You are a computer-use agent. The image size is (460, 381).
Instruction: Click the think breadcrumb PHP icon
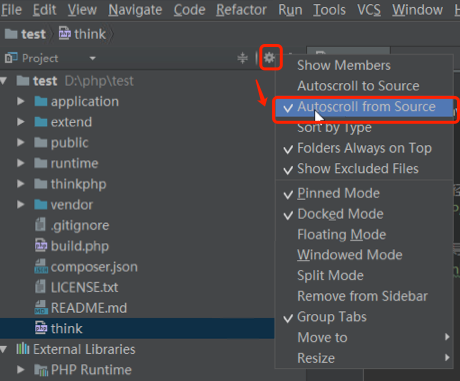click(65, 33)
